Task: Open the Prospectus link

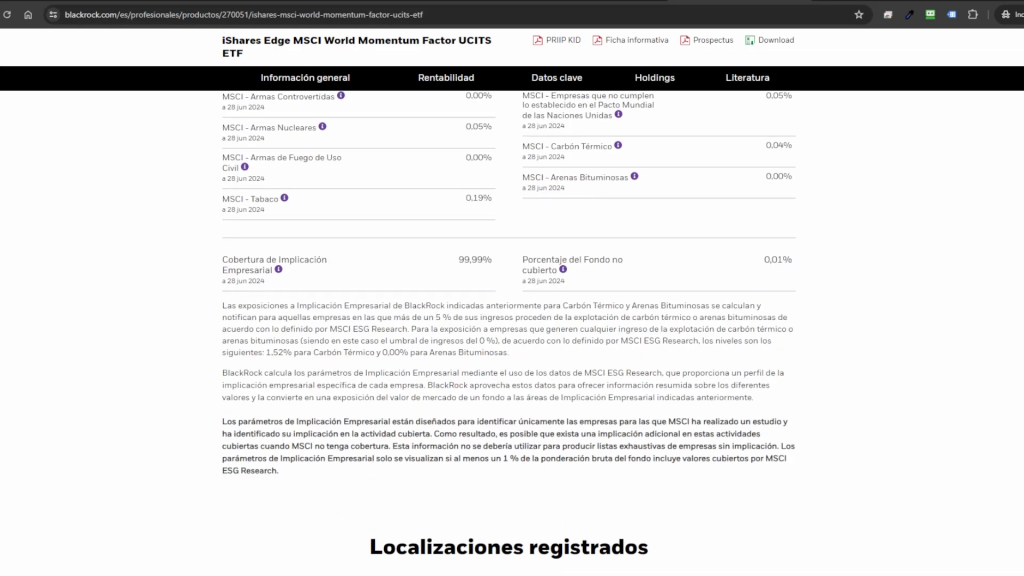Action: 713,40
